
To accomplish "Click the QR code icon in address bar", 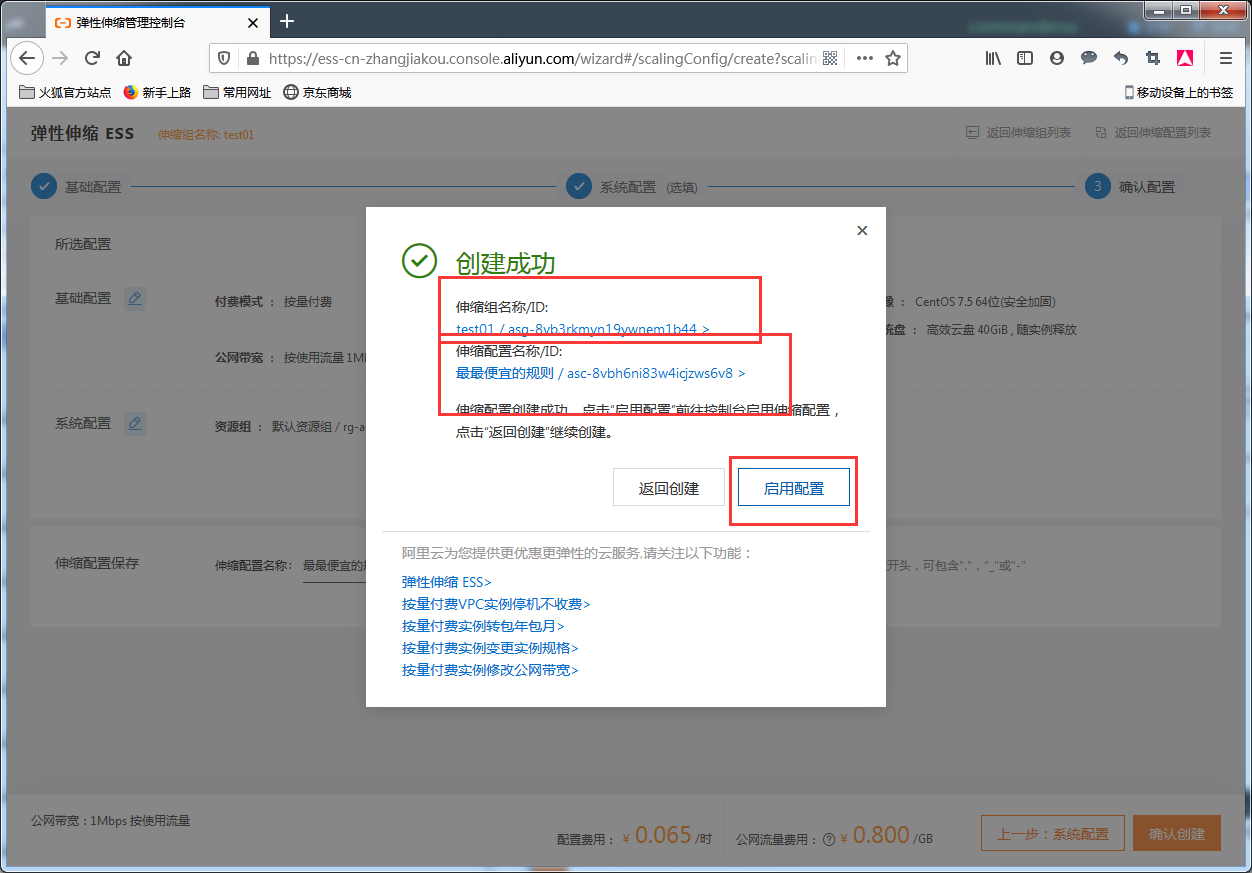I will 829,58.
